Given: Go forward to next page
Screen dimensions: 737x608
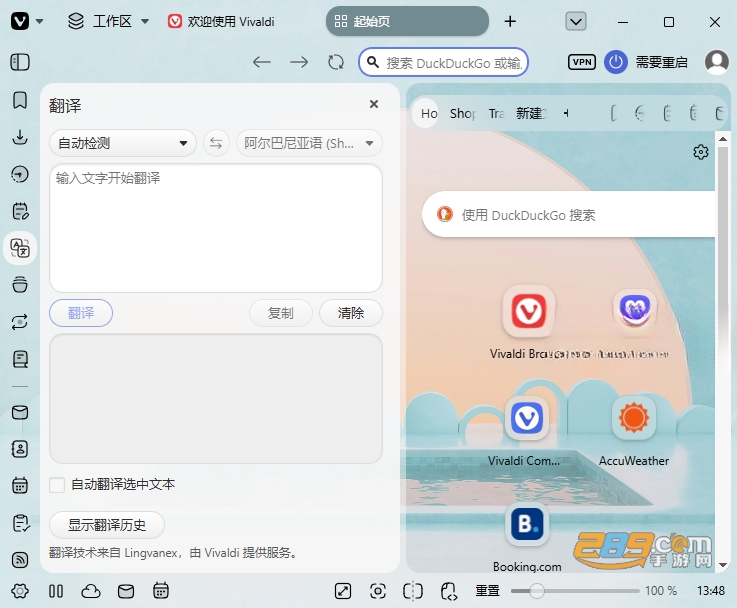Looking at the screenshot, I should pos(299,62).
